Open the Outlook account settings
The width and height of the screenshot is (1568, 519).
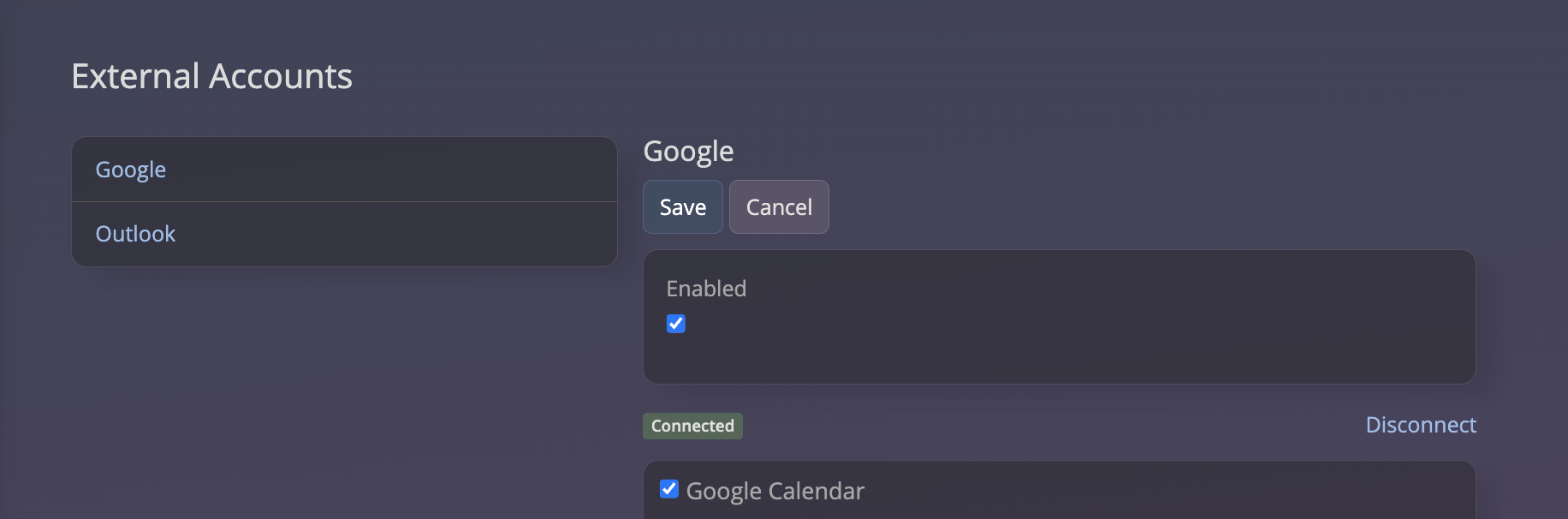click(x=135, y=234)
